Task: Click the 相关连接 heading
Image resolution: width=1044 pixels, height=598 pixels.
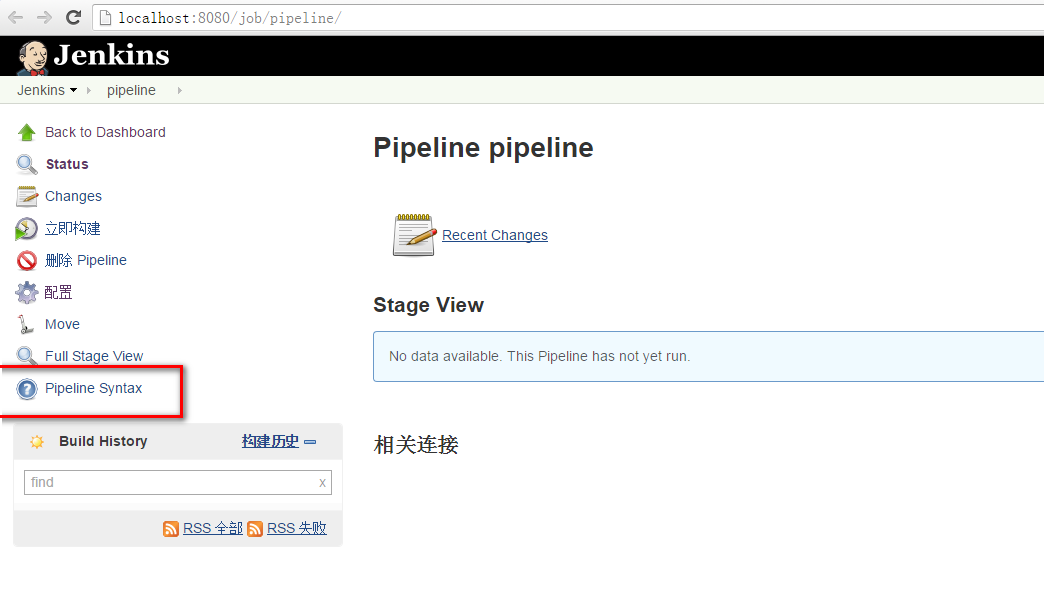Action: click(415, 444)
